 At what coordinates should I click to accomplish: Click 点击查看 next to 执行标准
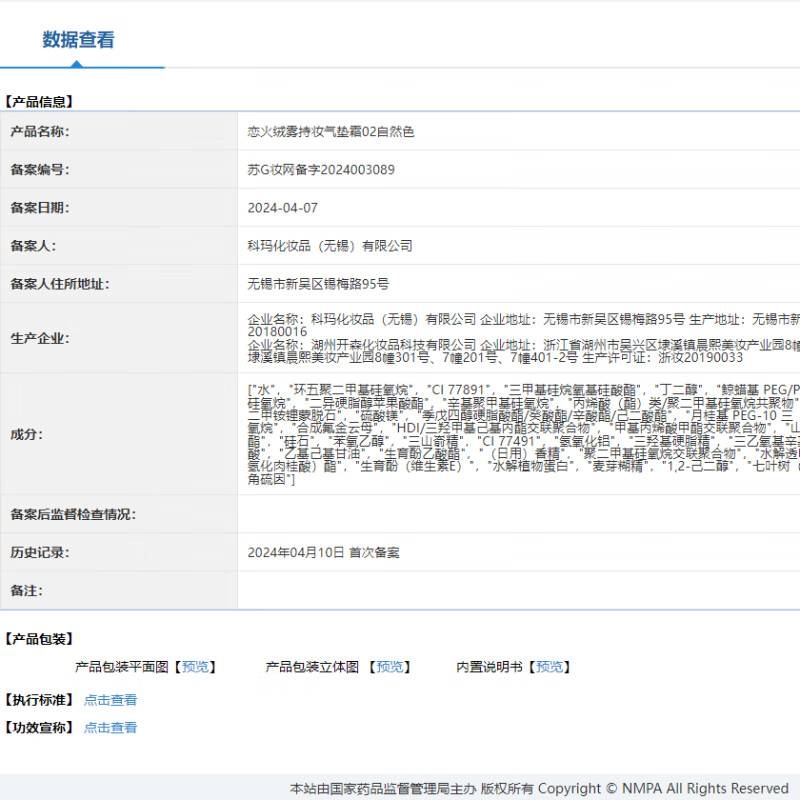point(110,700)
